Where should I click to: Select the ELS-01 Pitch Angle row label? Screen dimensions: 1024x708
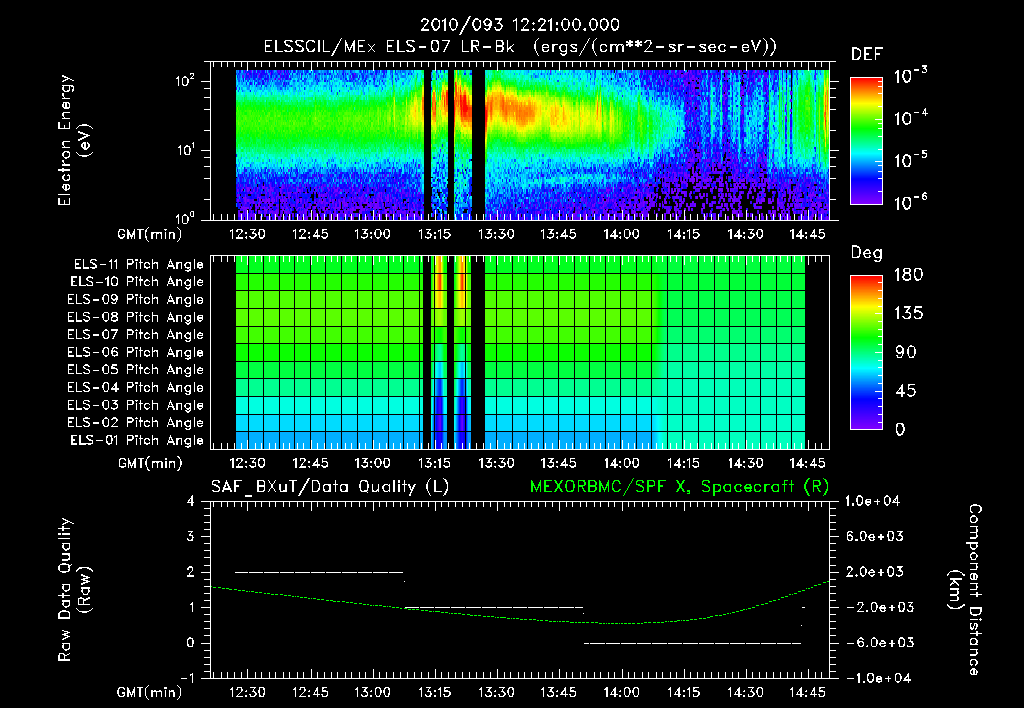[x=137, y=440]
